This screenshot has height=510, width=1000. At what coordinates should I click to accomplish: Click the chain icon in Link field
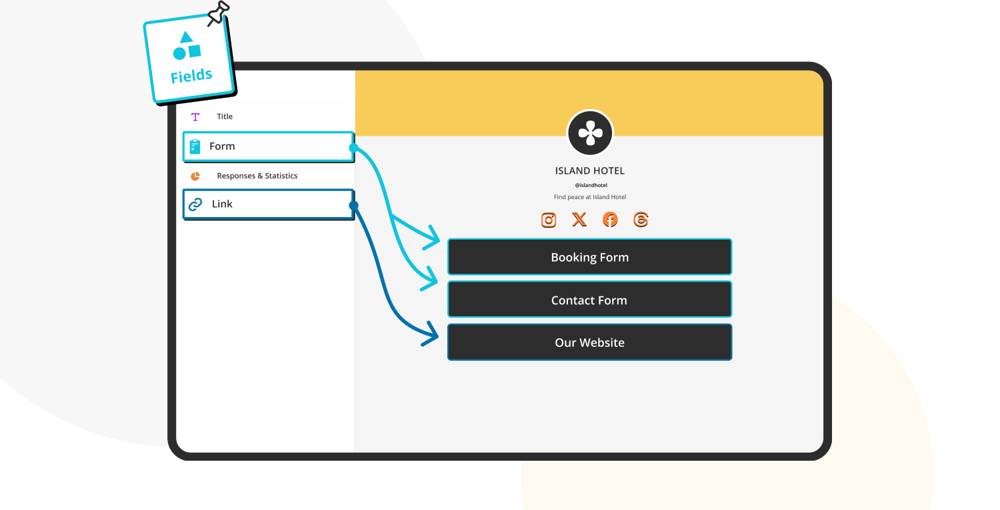(x=196, y=204)
